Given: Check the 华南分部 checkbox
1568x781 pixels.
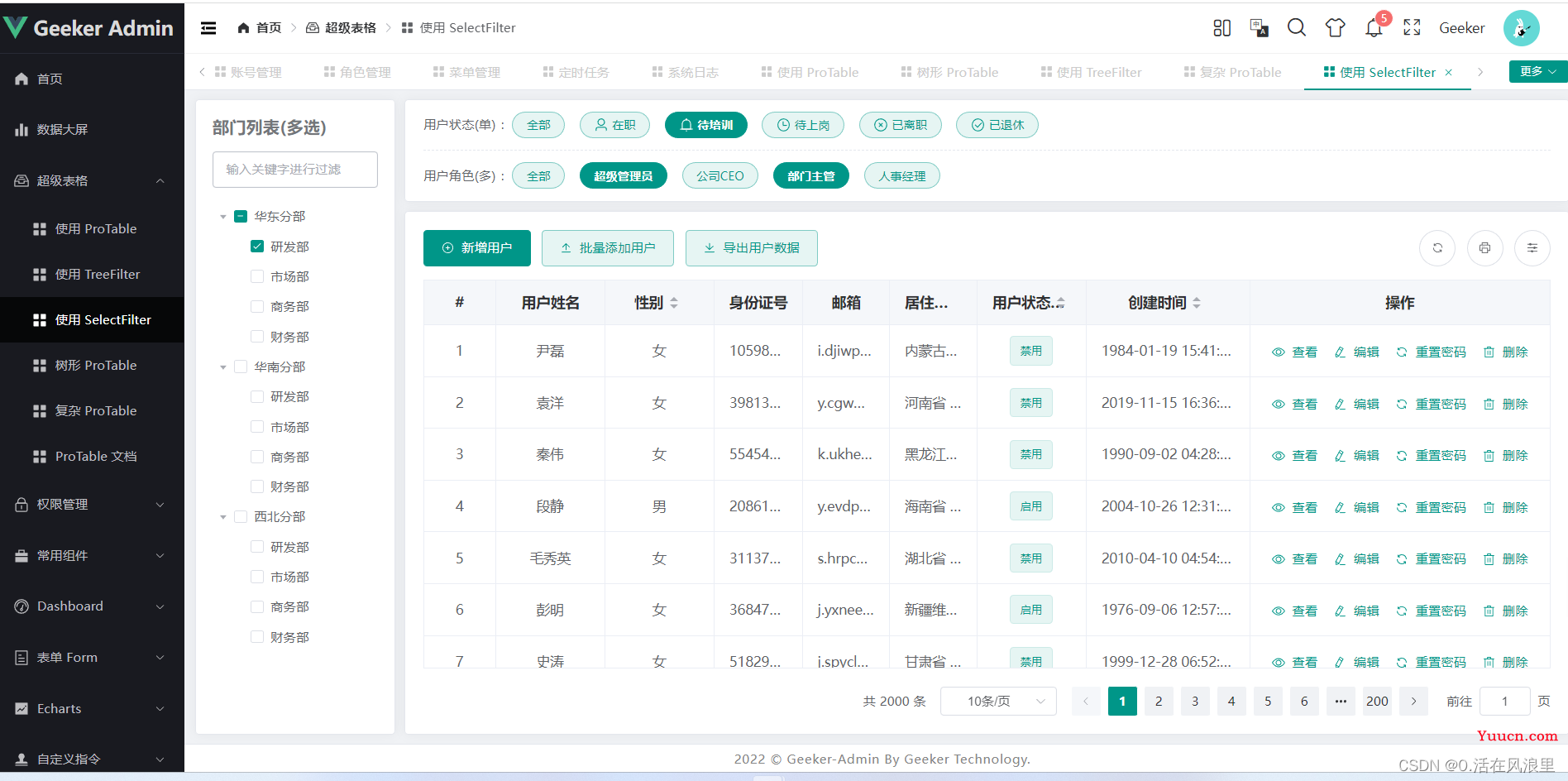Looking at the screenshot, I should click(241, 367).
